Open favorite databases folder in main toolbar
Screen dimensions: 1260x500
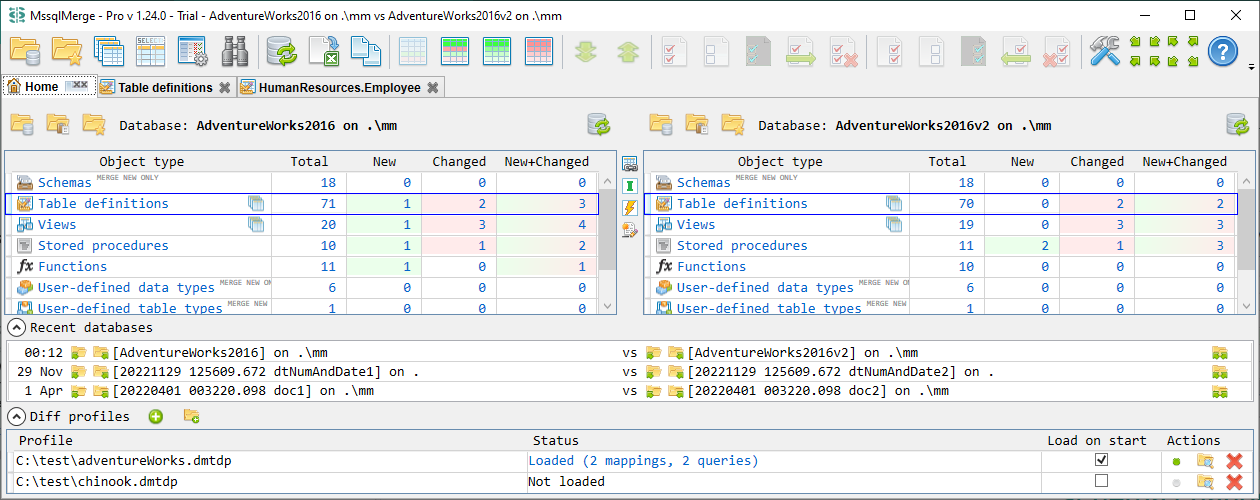[67, 51]
